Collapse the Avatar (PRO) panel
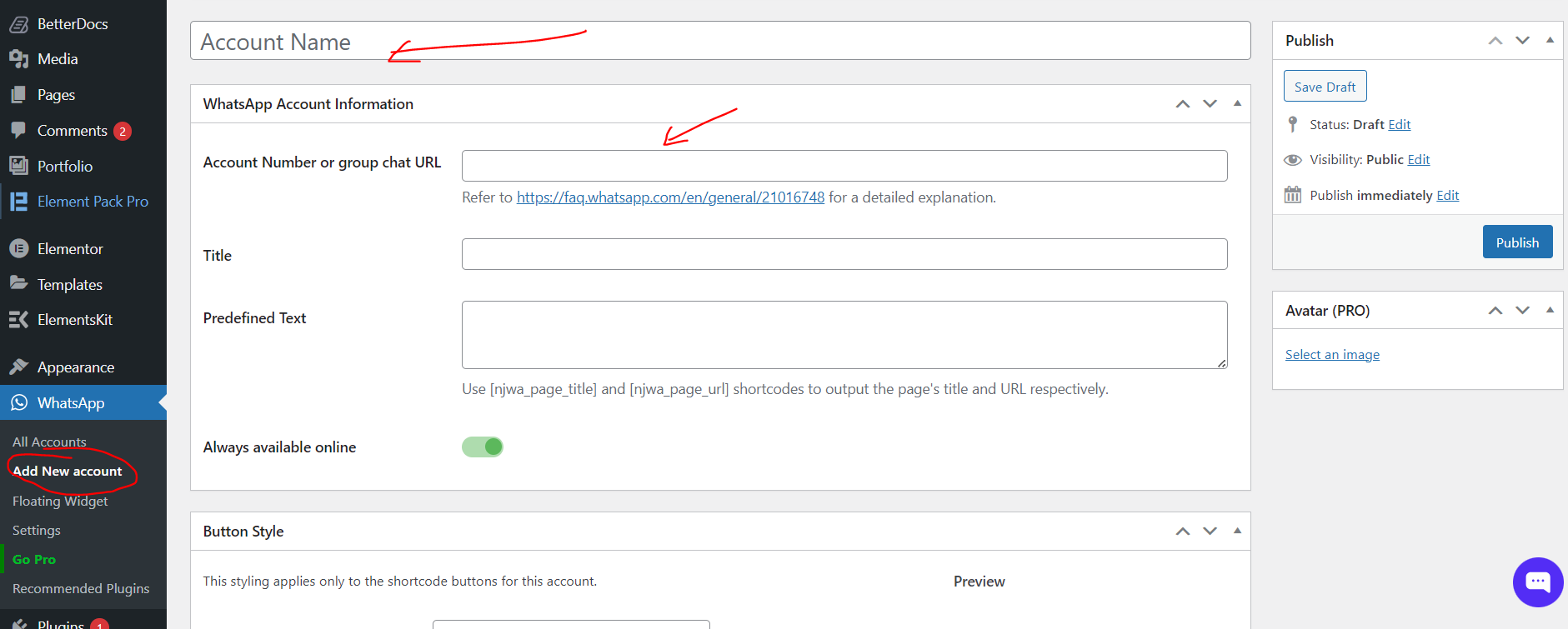 tap(1550, 310)
